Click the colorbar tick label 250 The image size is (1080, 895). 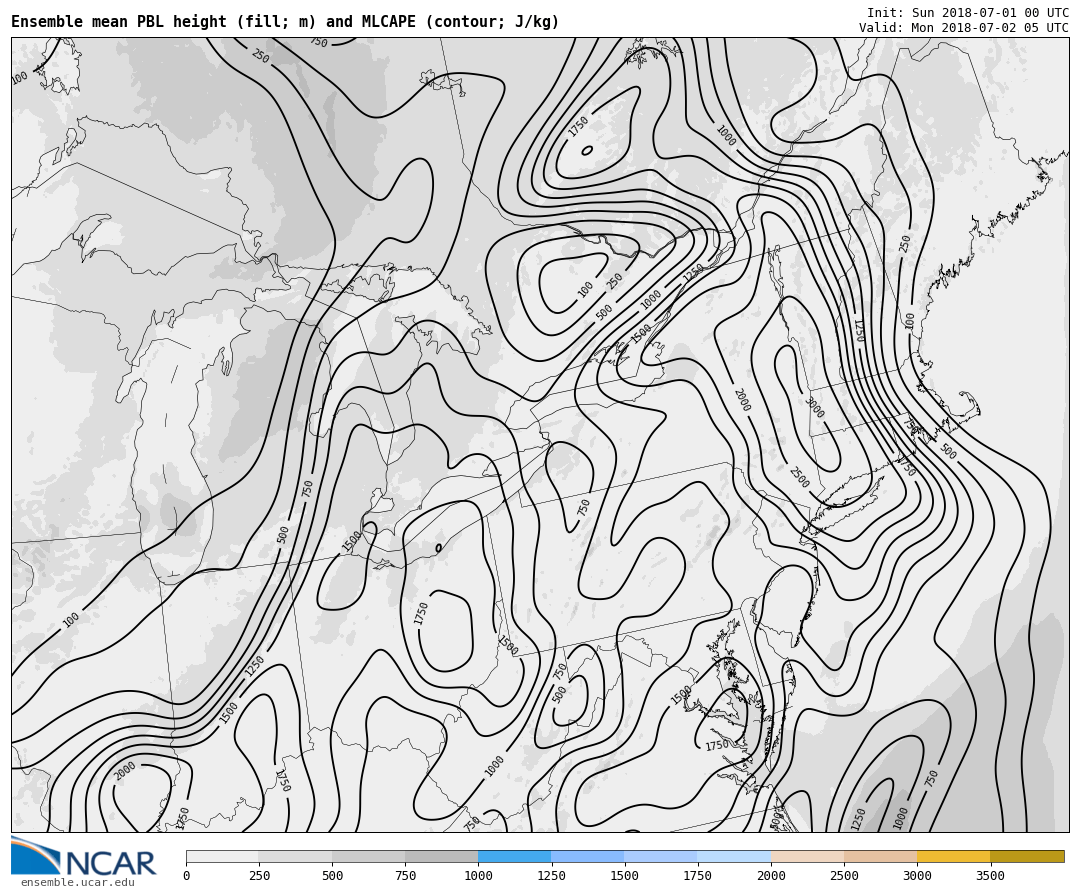[259, 876]
